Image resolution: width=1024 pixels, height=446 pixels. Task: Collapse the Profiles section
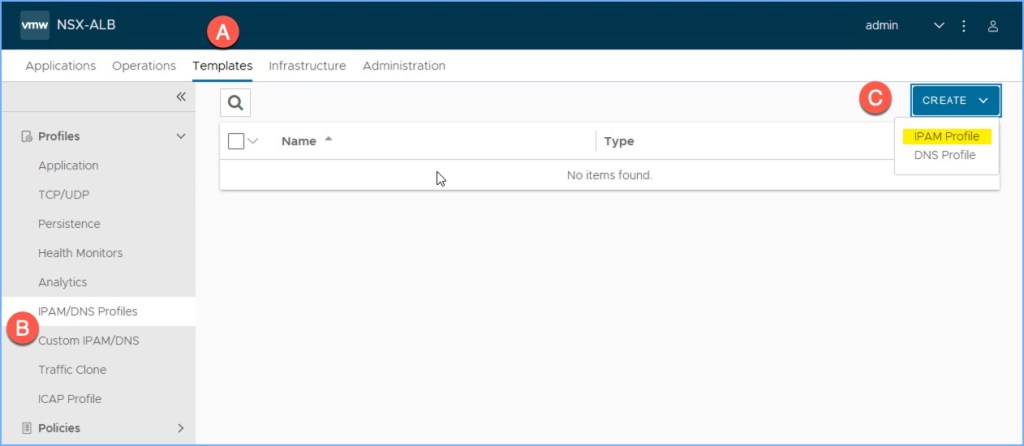pos(181,136)
